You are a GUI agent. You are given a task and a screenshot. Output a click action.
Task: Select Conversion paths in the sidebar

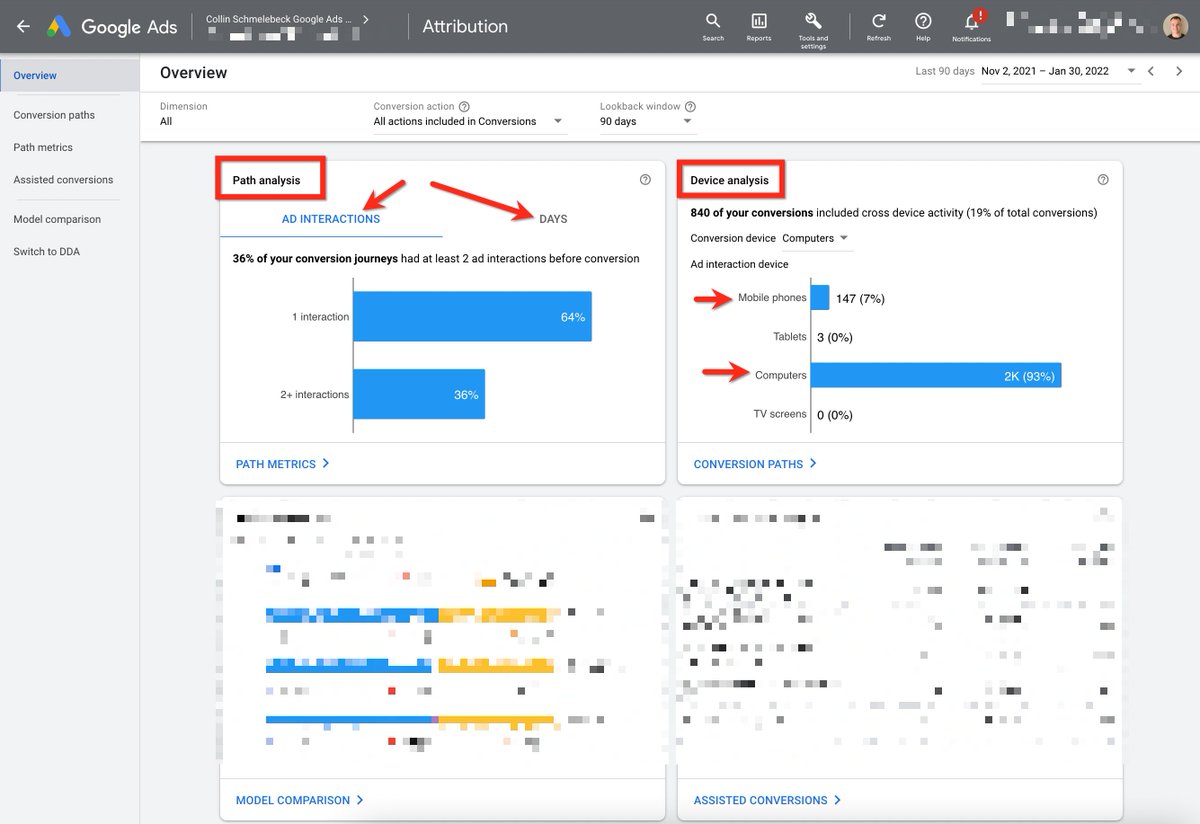54,115
